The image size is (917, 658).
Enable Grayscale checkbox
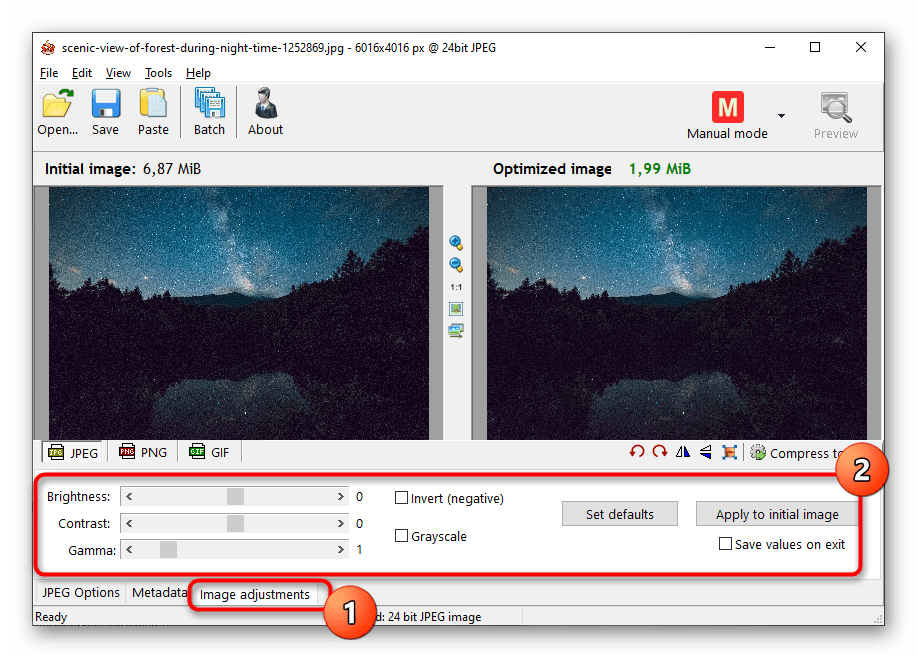tap(401, 536)
